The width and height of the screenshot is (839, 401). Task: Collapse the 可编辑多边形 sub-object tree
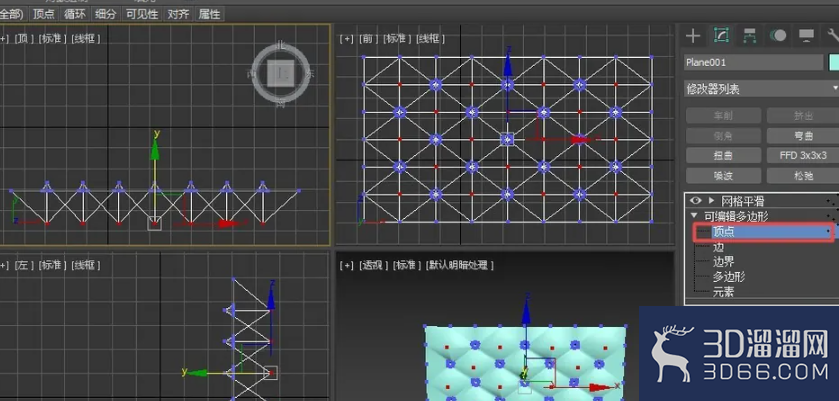coord(695,216)
